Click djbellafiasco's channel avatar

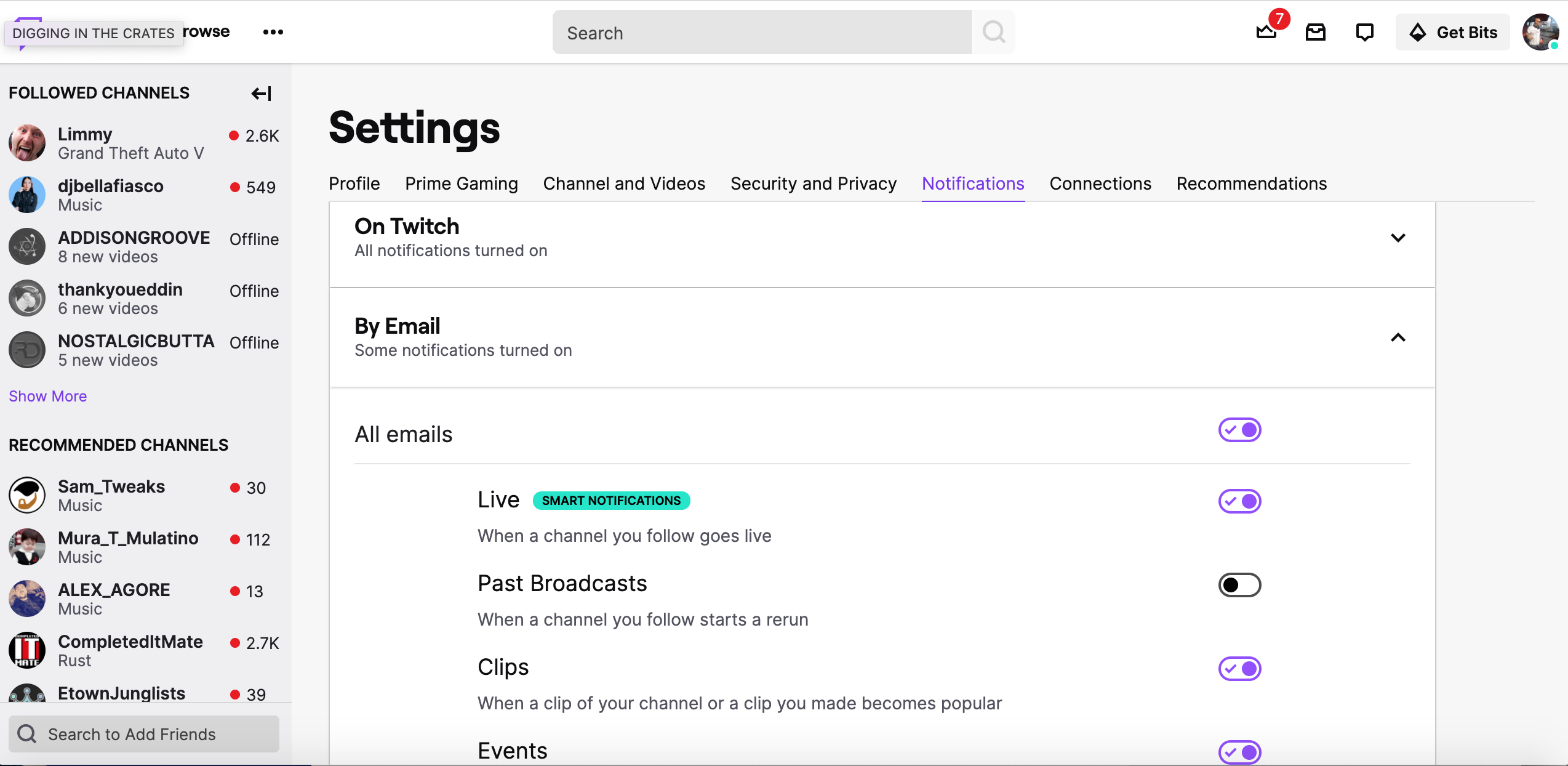click(27, 195)
